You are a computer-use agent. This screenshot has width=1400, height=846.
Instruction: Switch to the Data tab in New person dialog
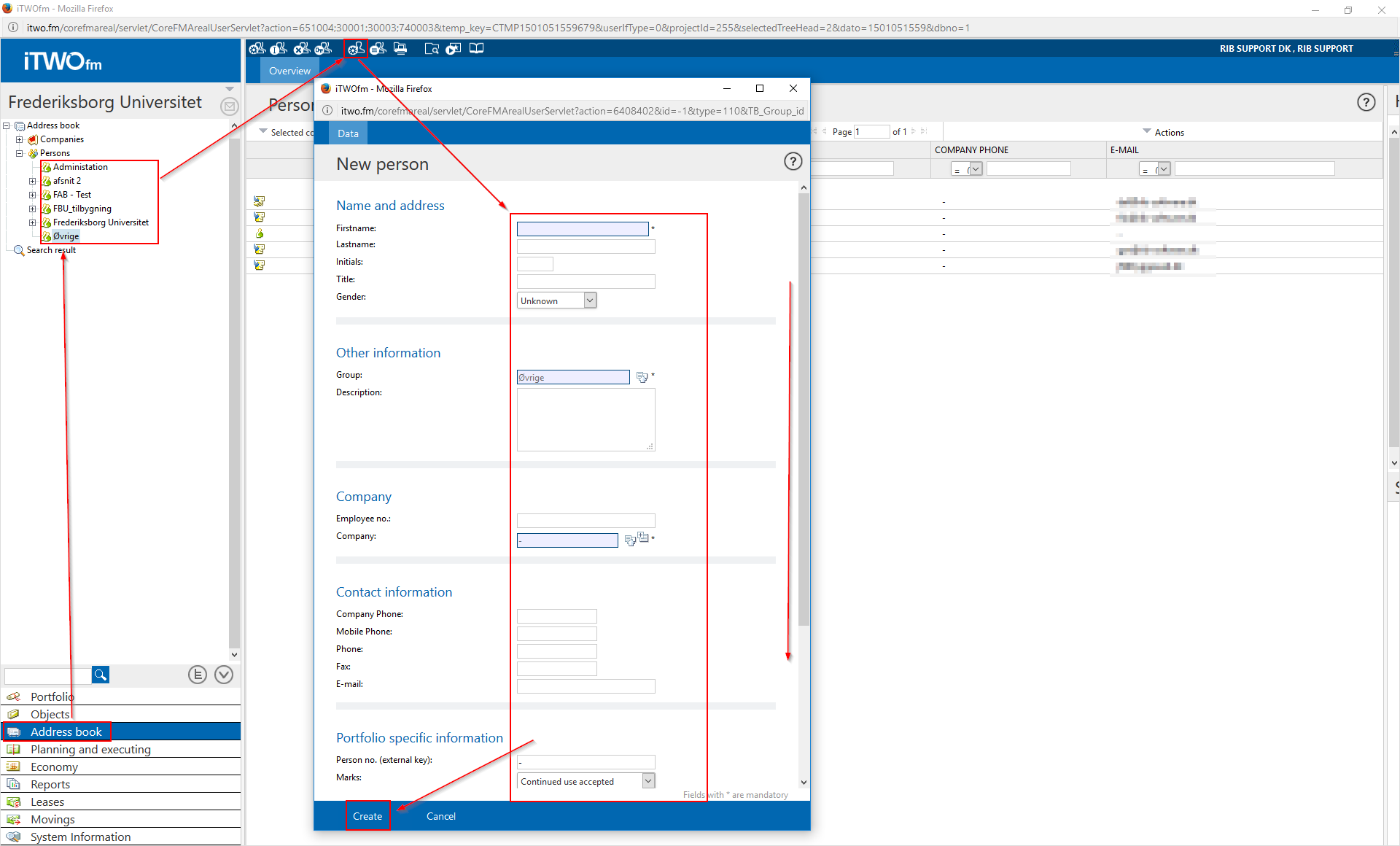point(348,133)
